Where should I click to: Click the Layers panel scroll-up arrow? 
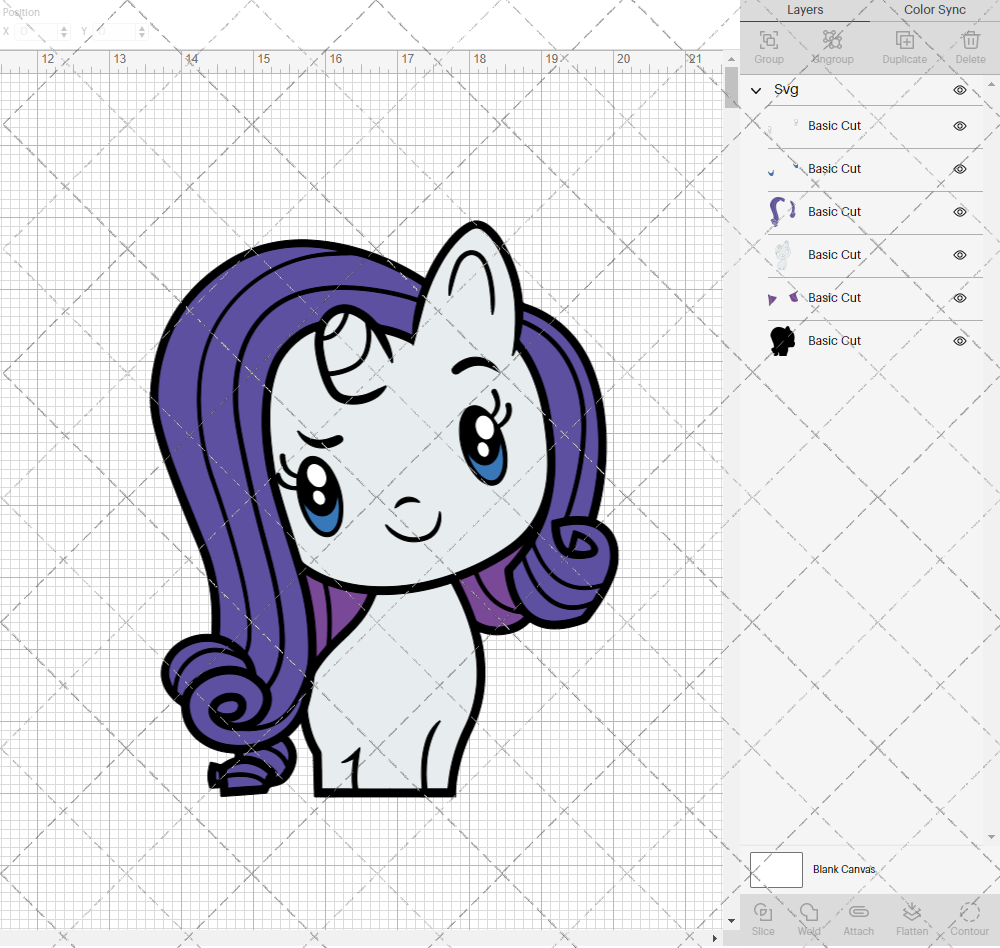pos(990,84)
